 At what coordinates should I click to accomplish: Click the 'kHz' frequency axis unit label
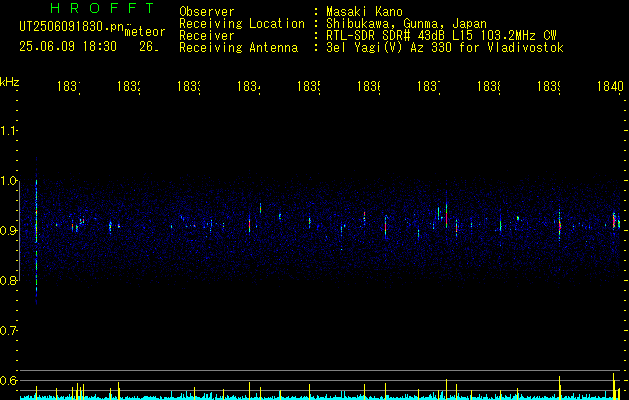[10, 82]
